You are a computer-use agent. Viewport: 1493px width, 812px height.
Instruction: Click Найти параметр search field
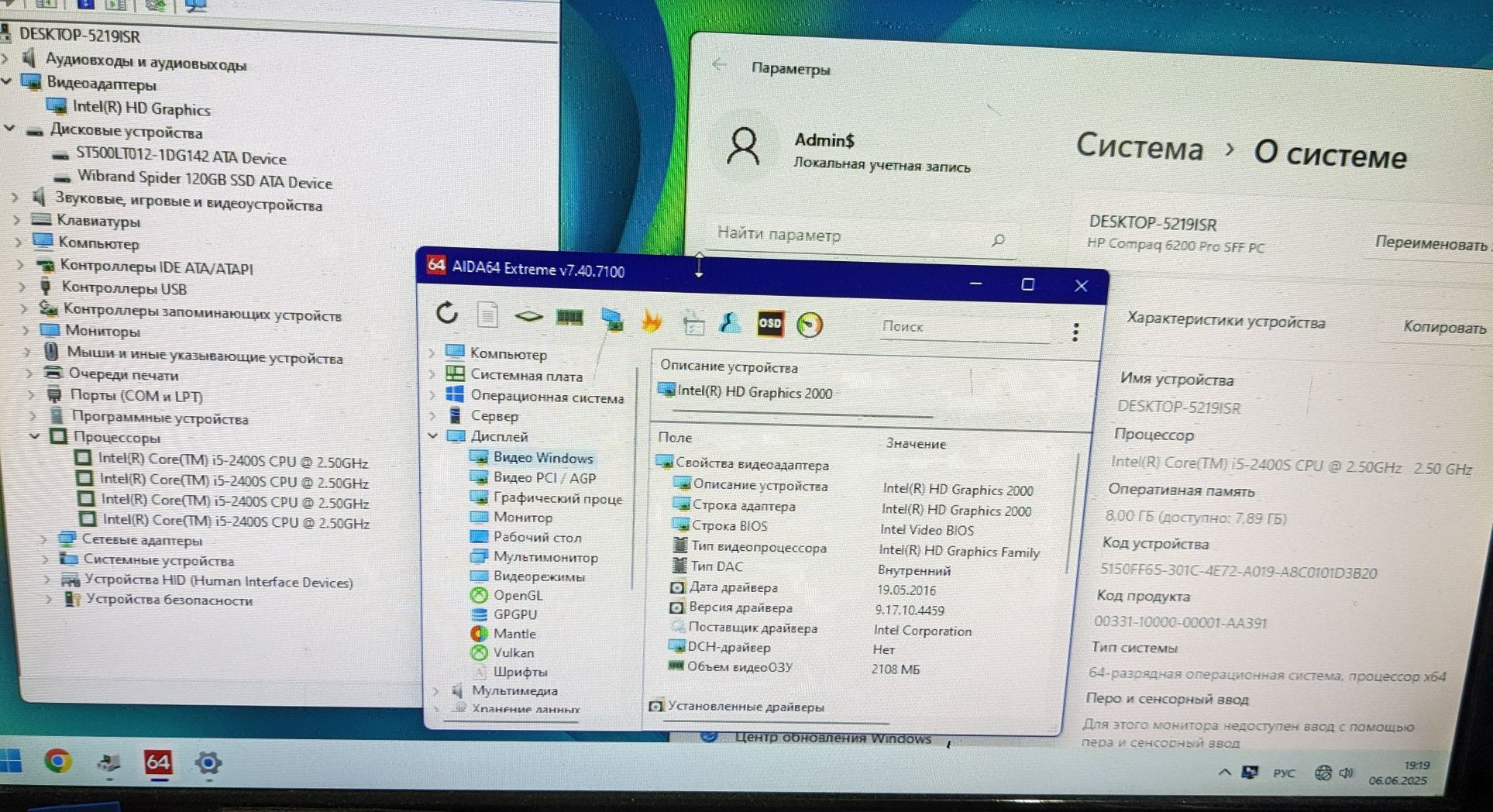860,236
